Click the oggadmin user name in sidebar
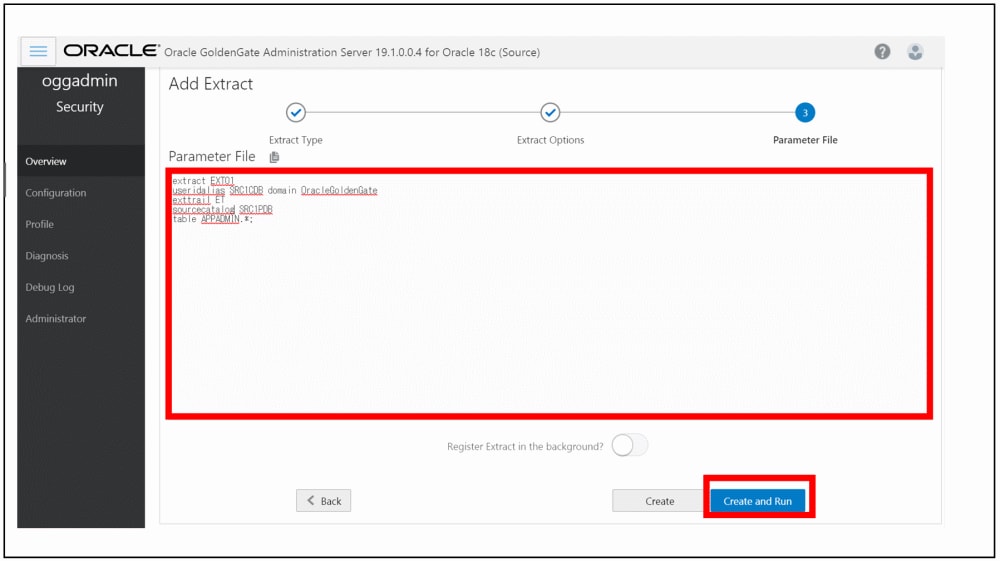 pyautogui.click(x=80, y=81)
